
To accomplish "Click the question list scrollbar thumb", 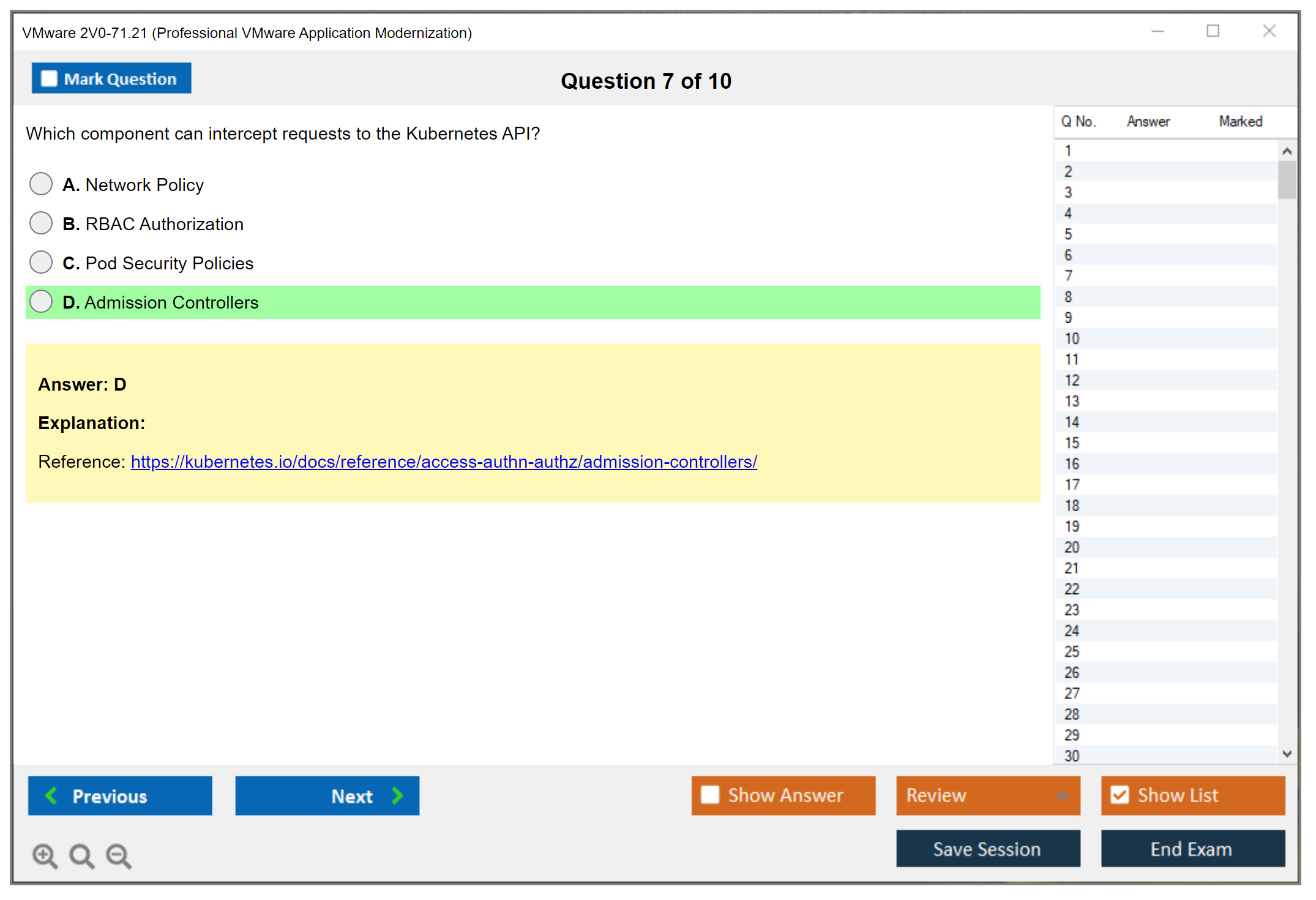I will [1287, 180].
